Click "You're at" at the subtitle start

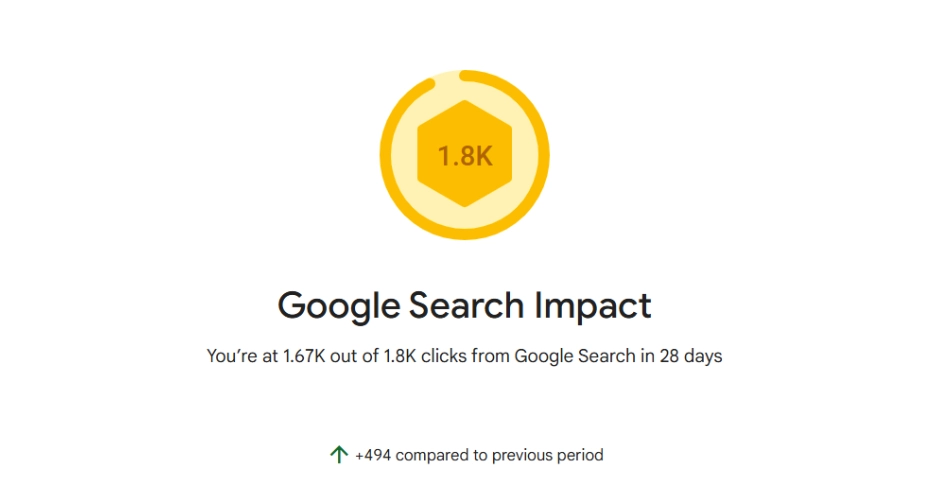[x=240, y=356]
